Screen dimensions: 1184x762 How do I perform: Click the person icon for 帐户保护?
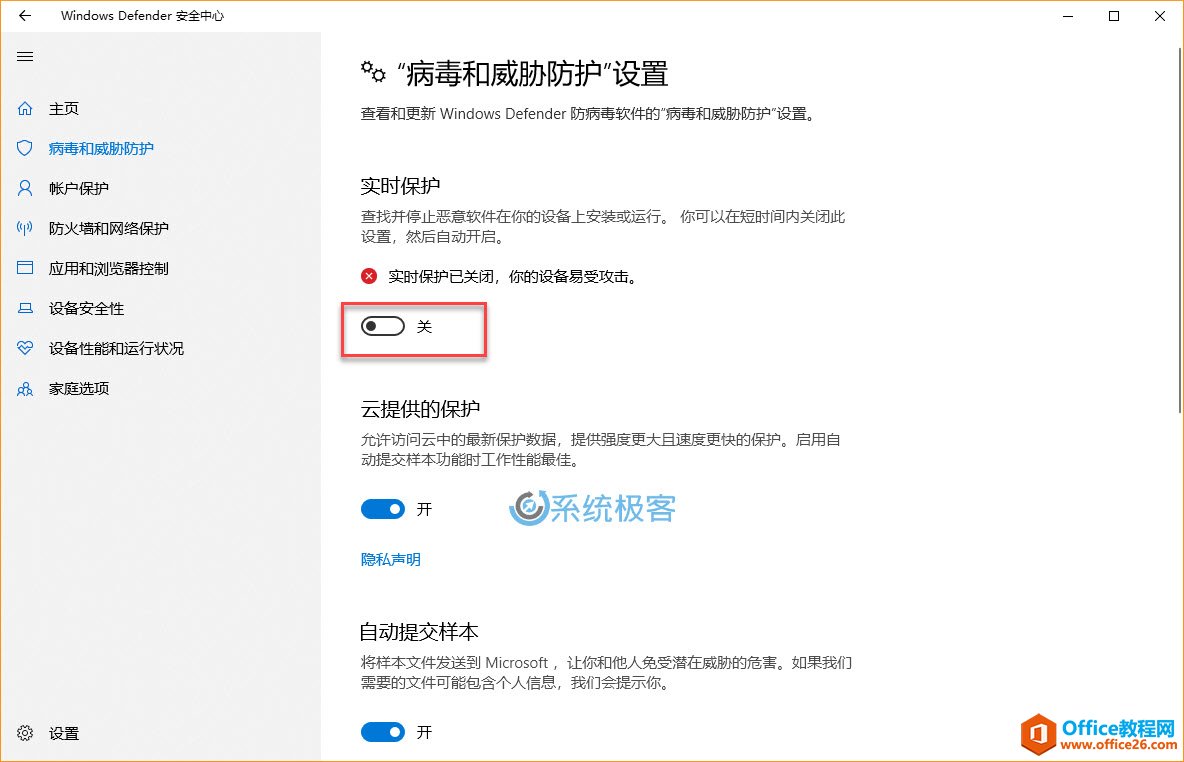point(25,188)
